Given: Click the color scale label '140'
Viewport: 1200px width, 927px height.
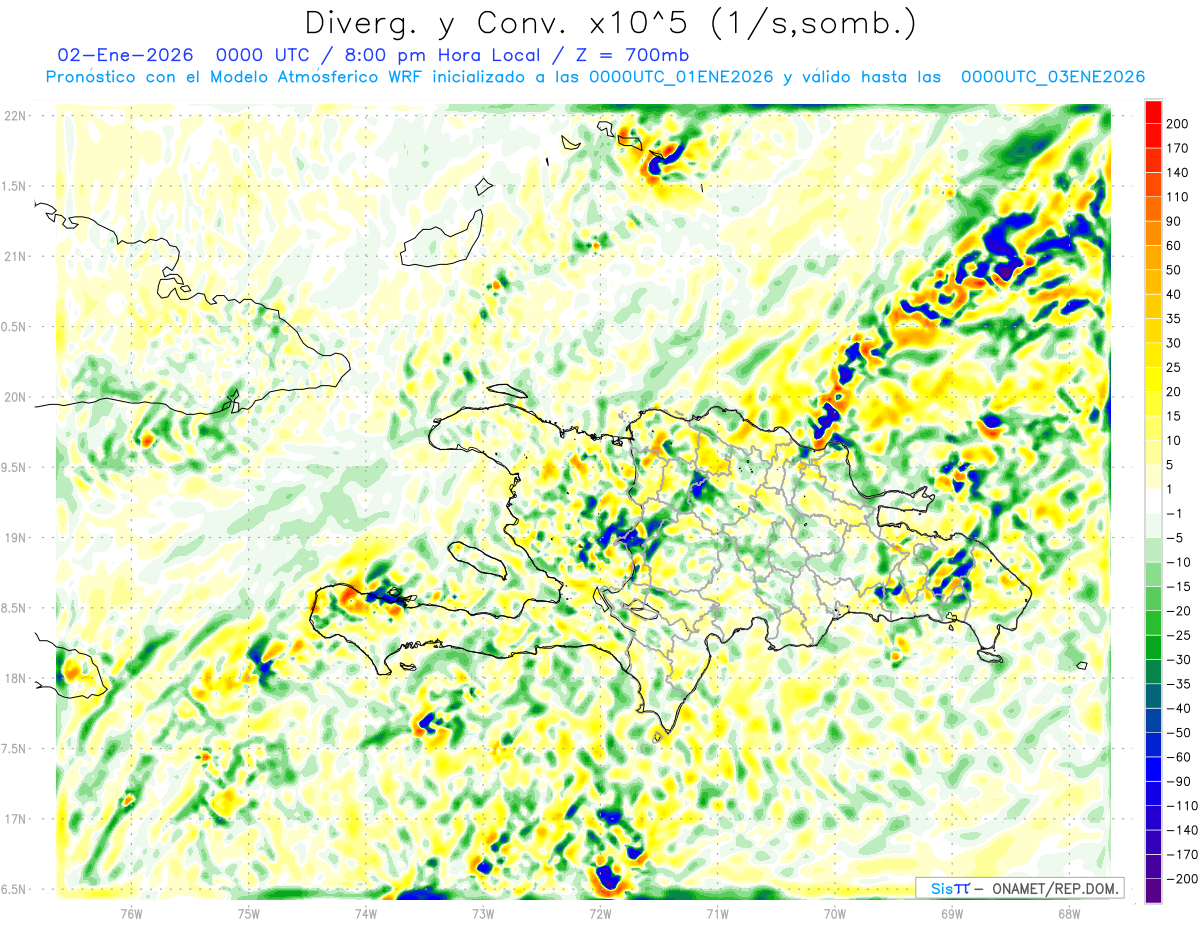Looking at the screenshot, I should [x=1180, y=173].
